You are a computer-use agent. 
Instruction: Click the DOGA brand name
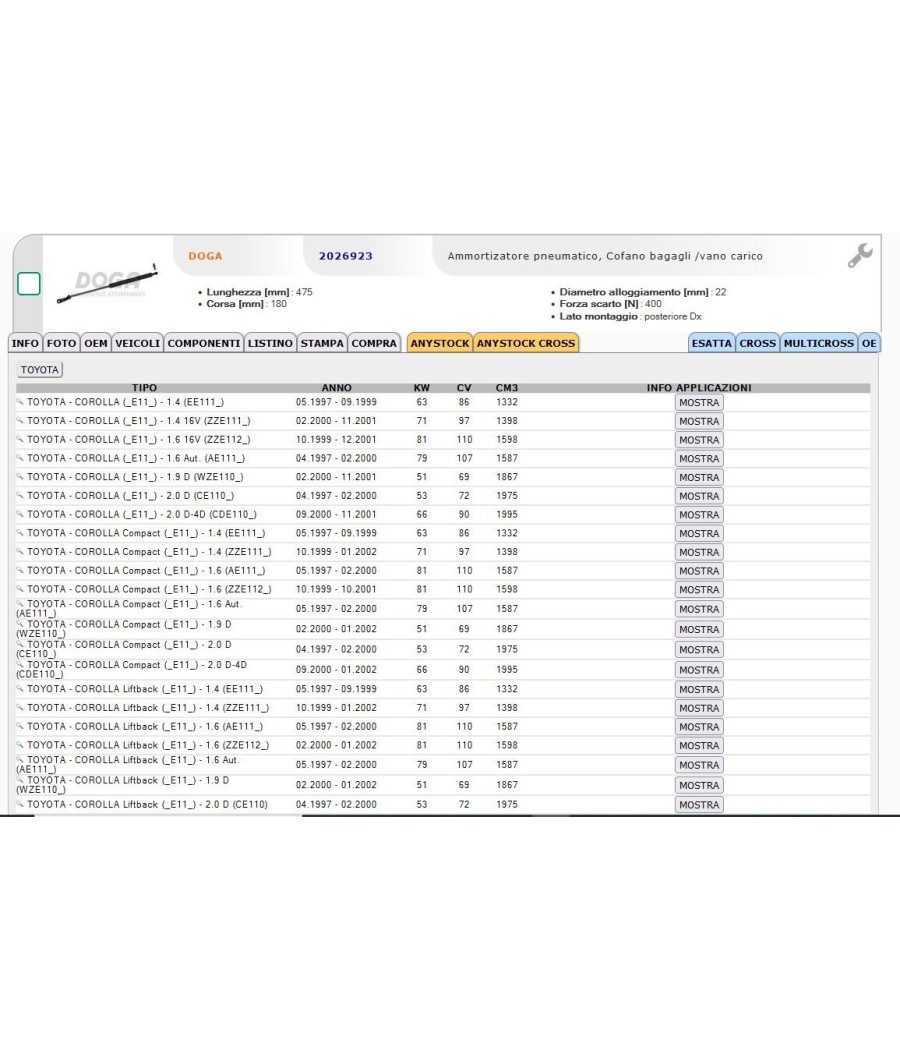[205, 256]
